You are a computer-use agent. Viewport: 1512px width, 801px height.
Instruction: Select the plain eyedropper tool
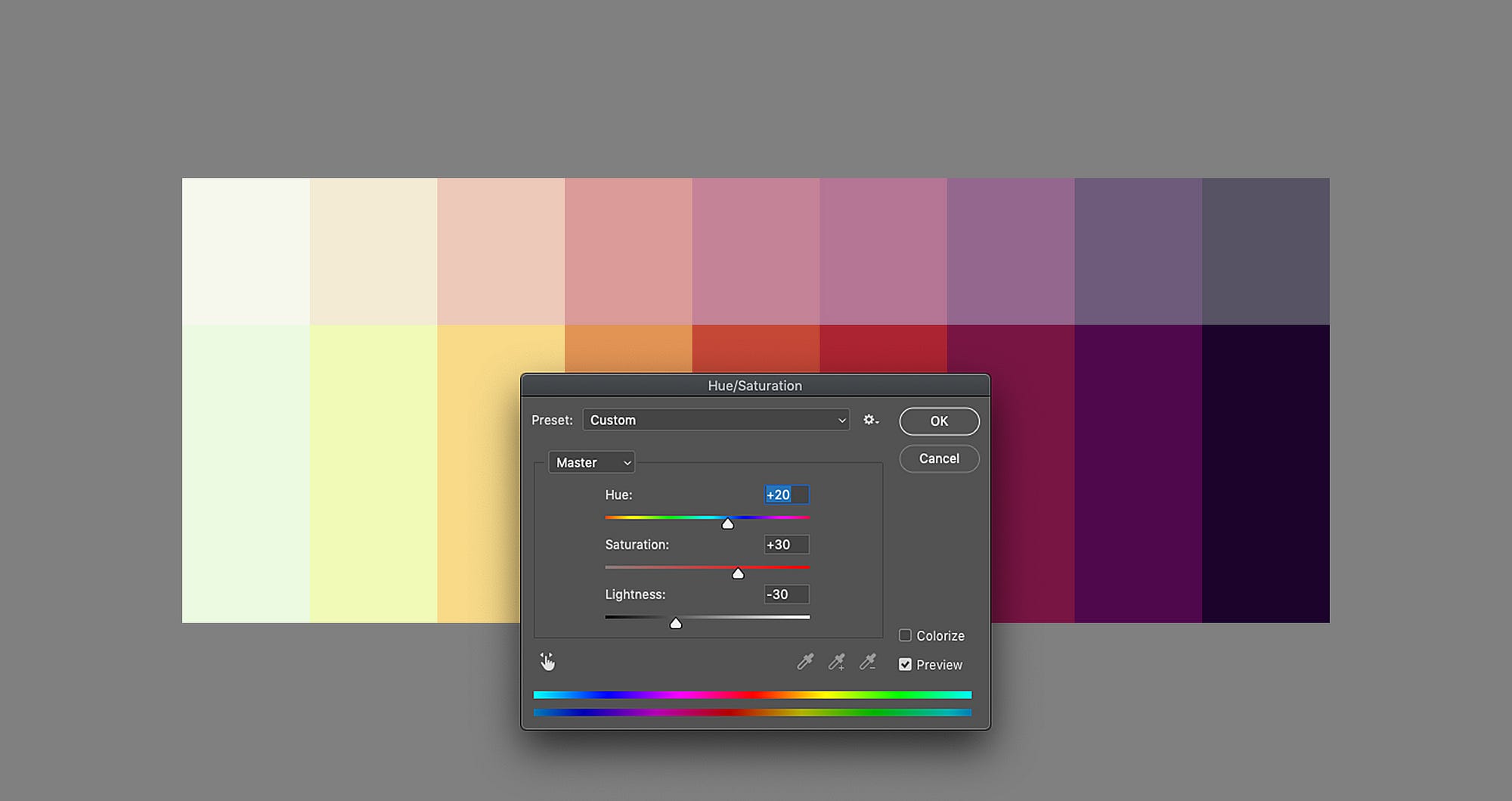coord(805,663)
